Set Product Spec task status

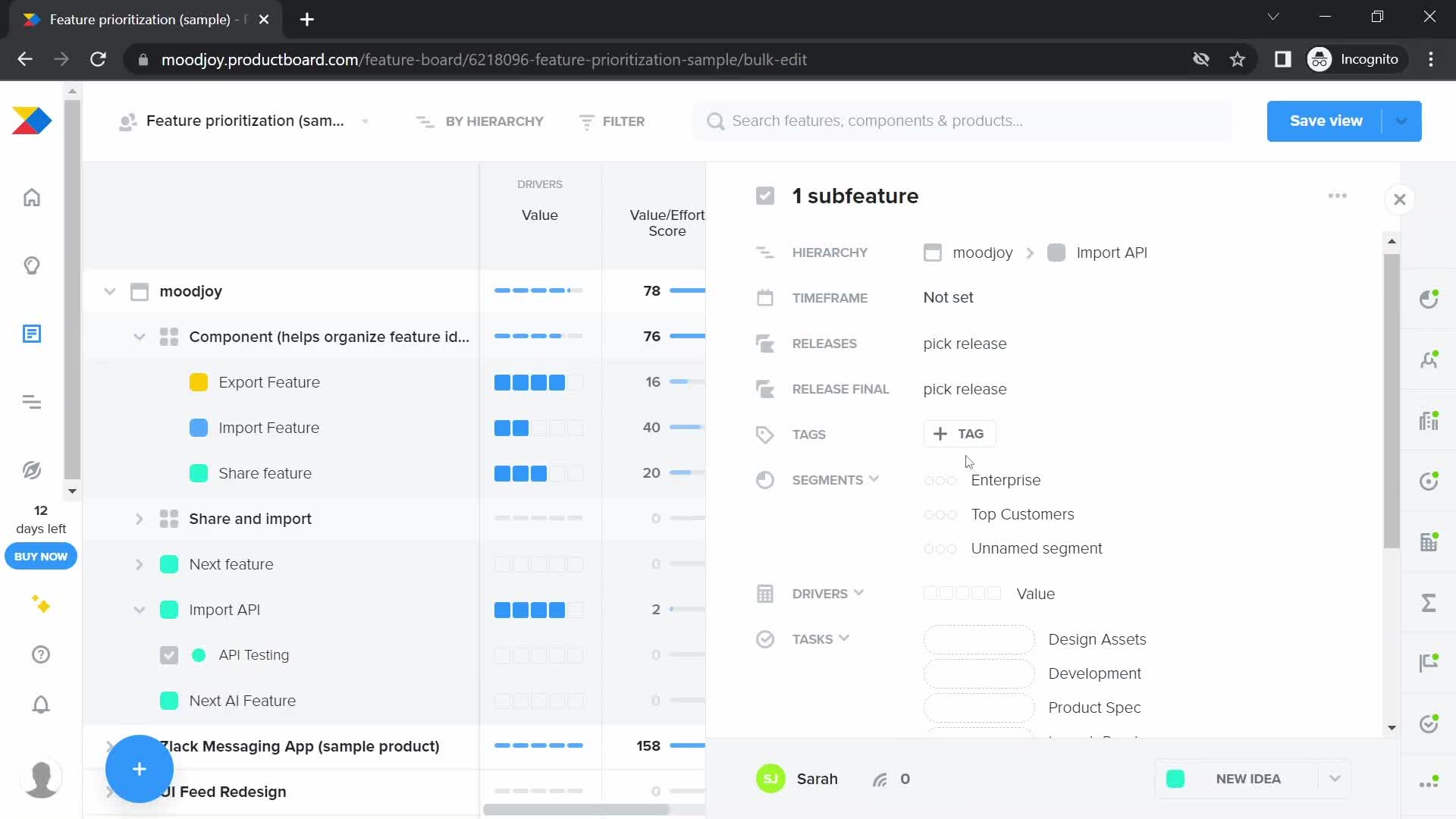(979, 708)
